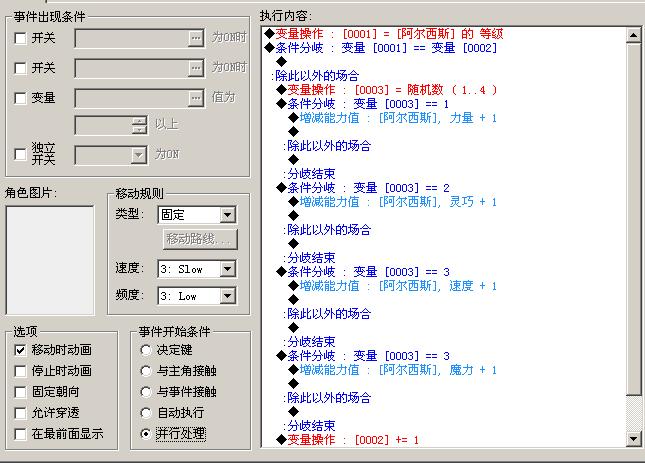Viewport: 645px width, 463px height.
Task: Enable the first 开关 condition checkbox
Action: tap(20, 38)
